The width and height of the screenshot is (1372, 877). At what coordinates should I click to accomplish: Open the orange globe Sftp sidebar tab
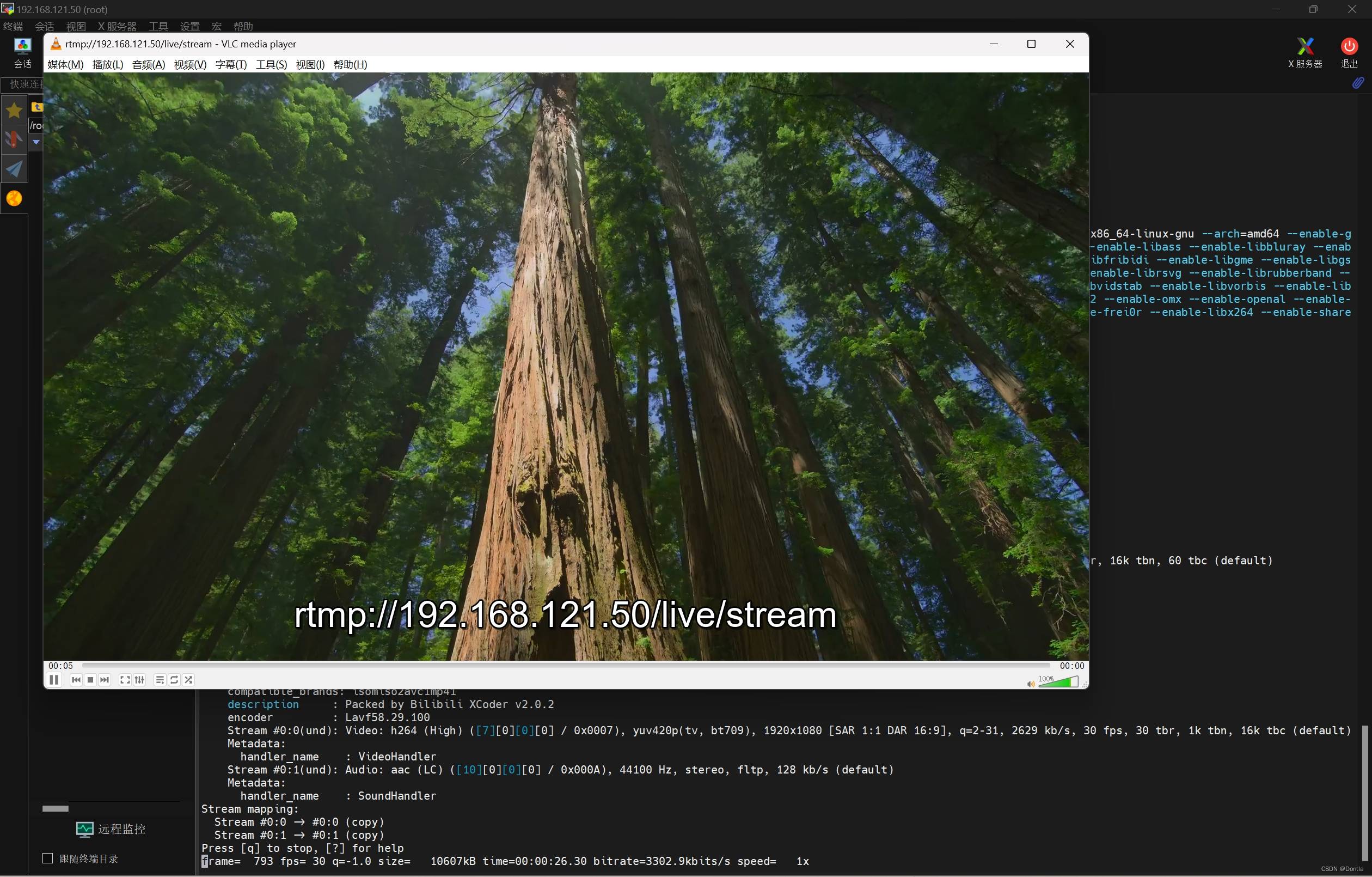14,198
